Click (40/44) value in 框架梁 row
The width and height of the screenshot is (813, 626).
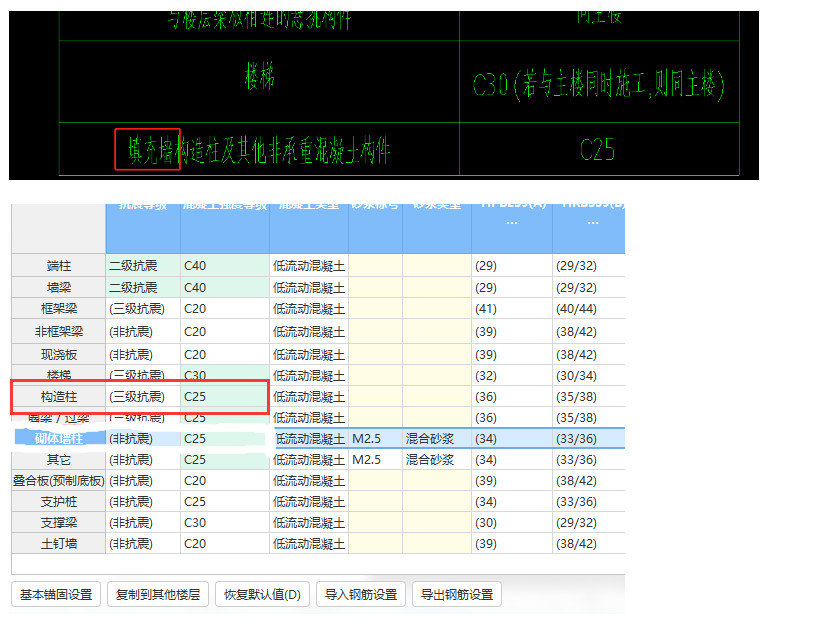(x=588, y=309)
